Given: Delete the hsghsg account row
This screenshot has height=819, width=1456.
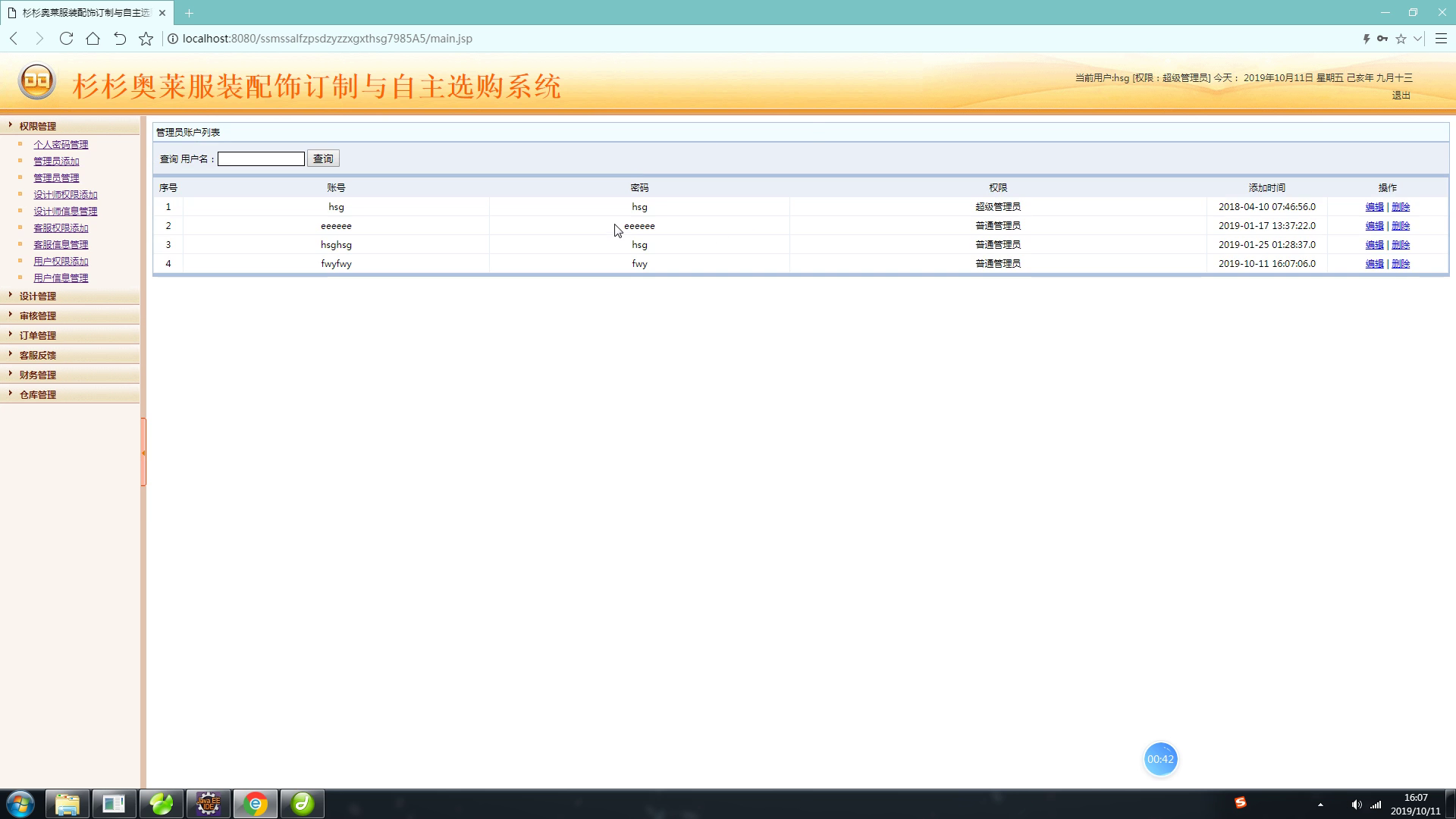Looking at the screenshot, I should pyautogui.click(x=1401, y=245).
